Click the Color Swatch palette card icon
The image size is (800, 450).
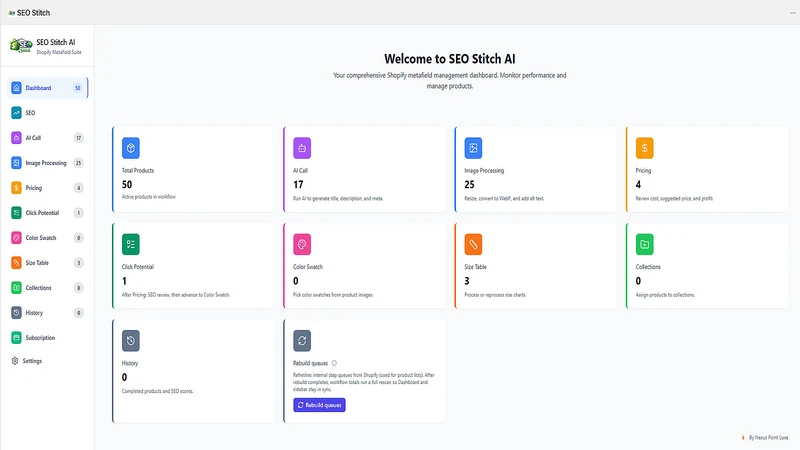click(302, 244)
